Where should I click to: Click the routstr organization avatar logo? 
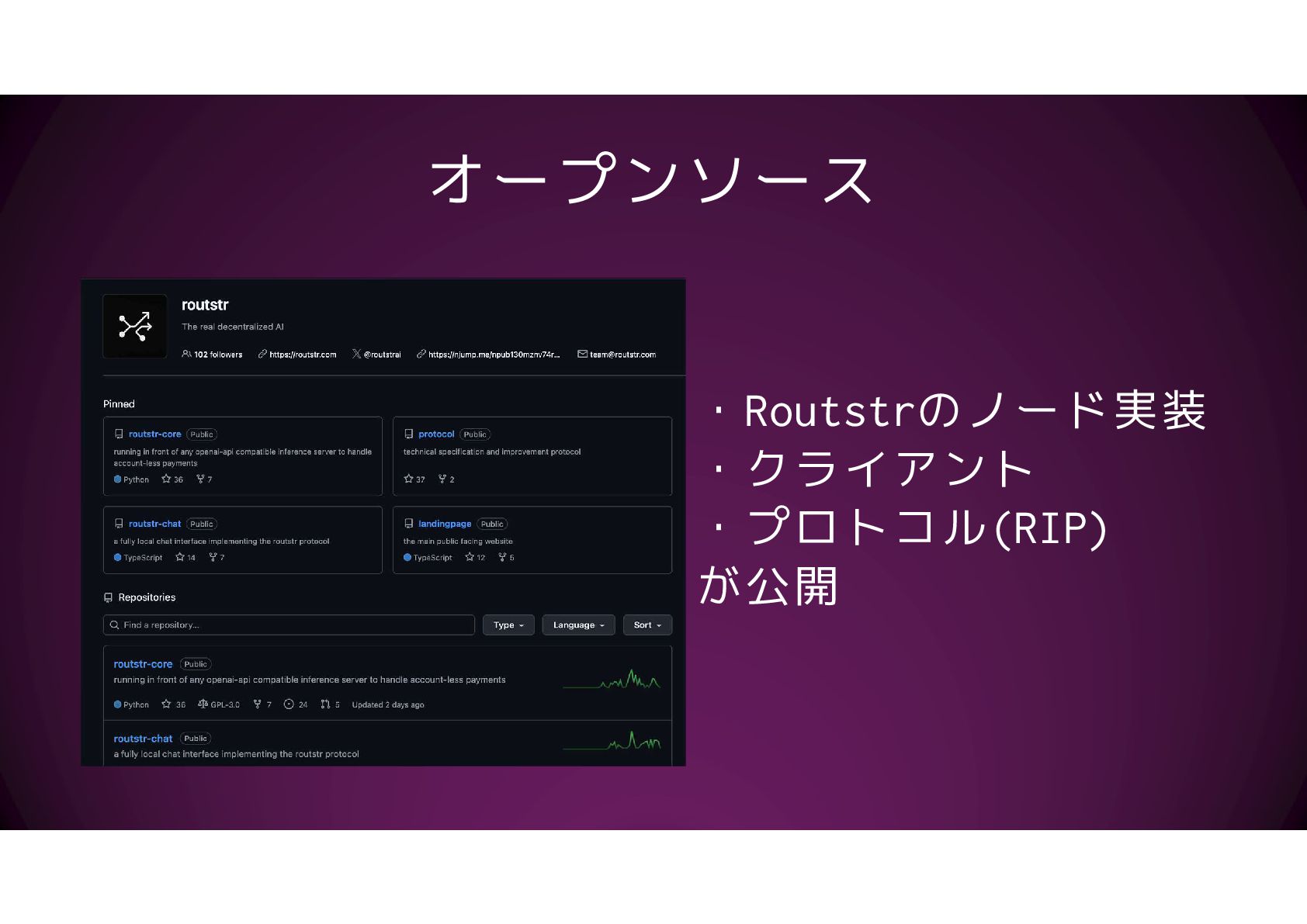[135, 326]
